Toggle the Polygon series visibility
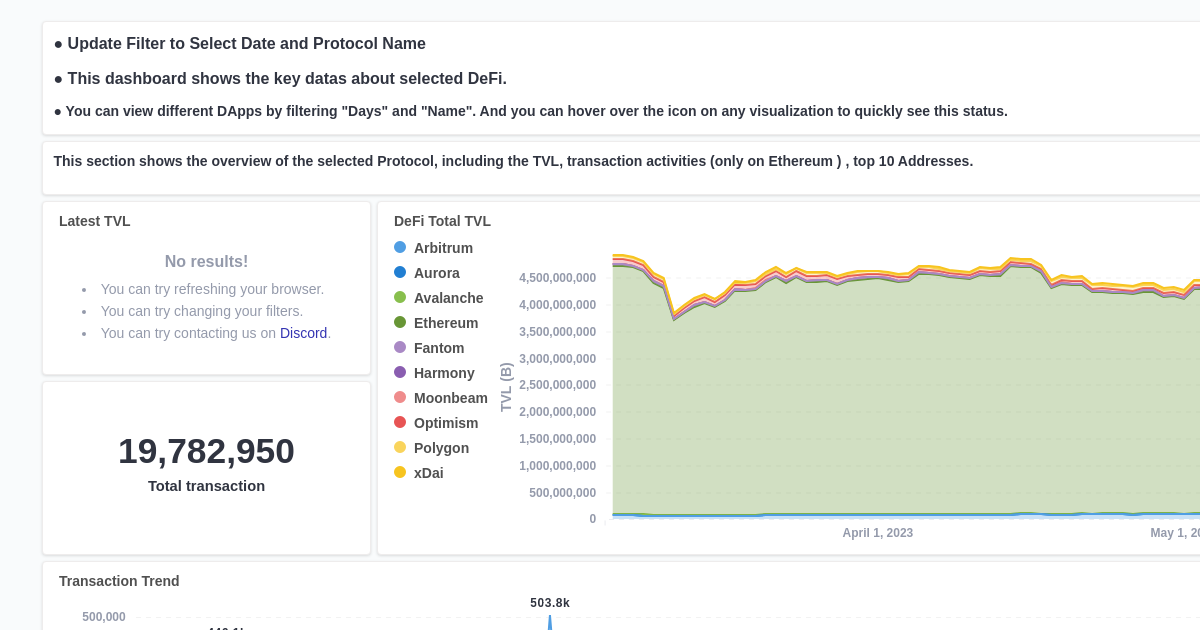The width and height of the screenshot is (1200, 630). tap(401, 447)
